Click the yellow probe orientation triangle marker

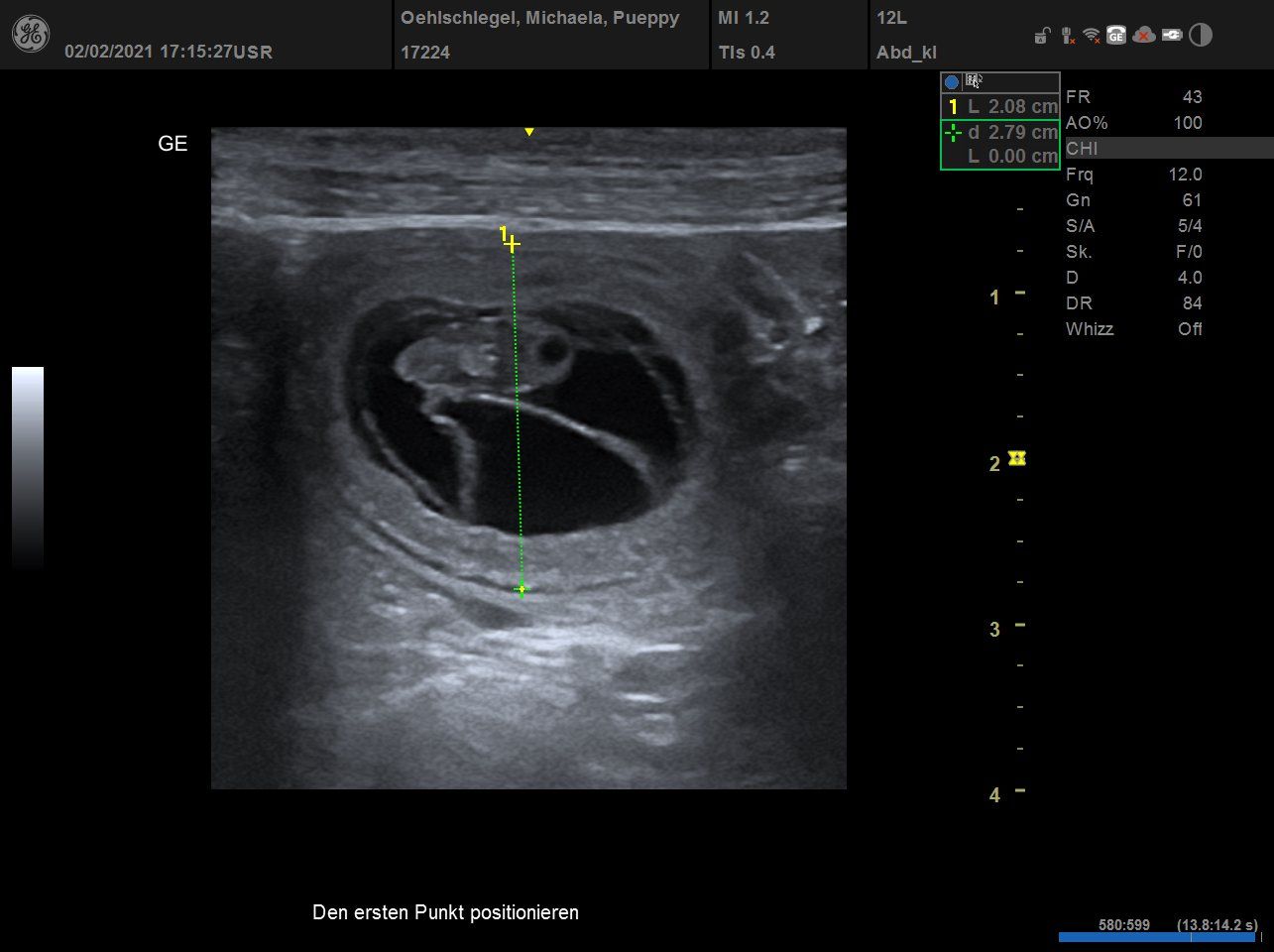click(529, 132)
